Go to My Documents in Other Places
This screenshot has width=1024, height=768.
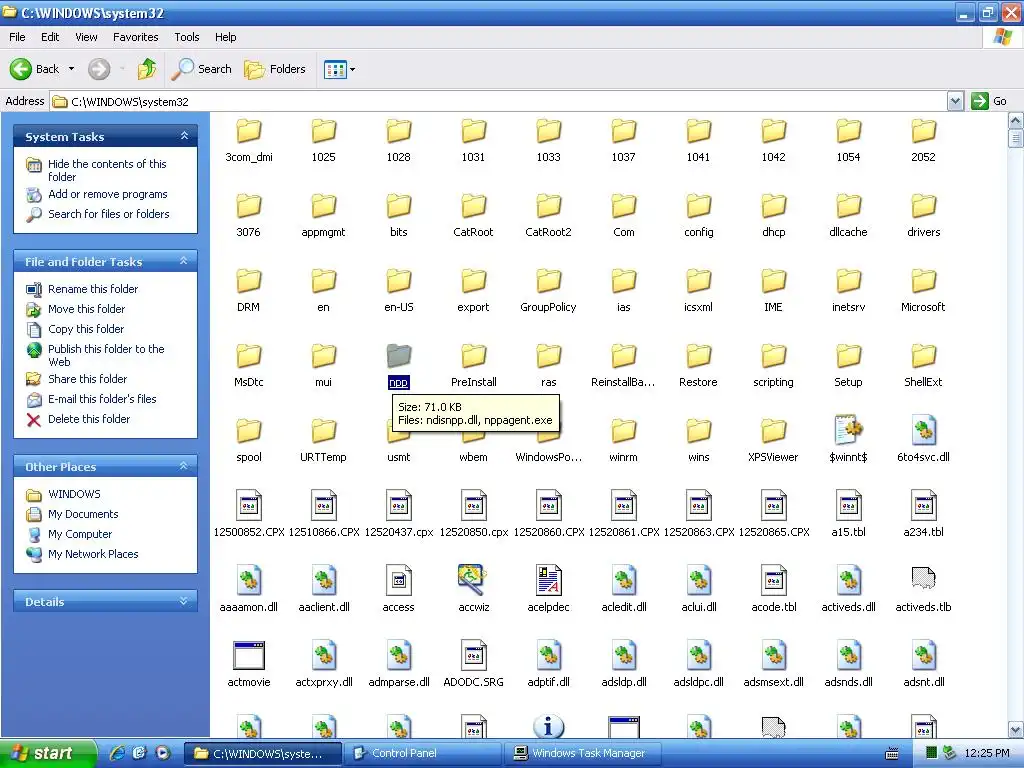[83, 515]
